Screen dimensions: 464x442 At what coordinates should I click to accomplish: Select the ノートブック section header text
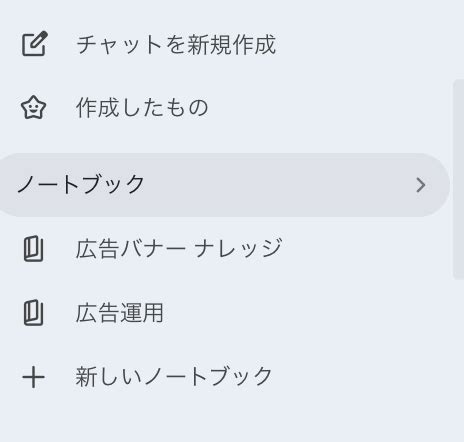tap(81, 184)
